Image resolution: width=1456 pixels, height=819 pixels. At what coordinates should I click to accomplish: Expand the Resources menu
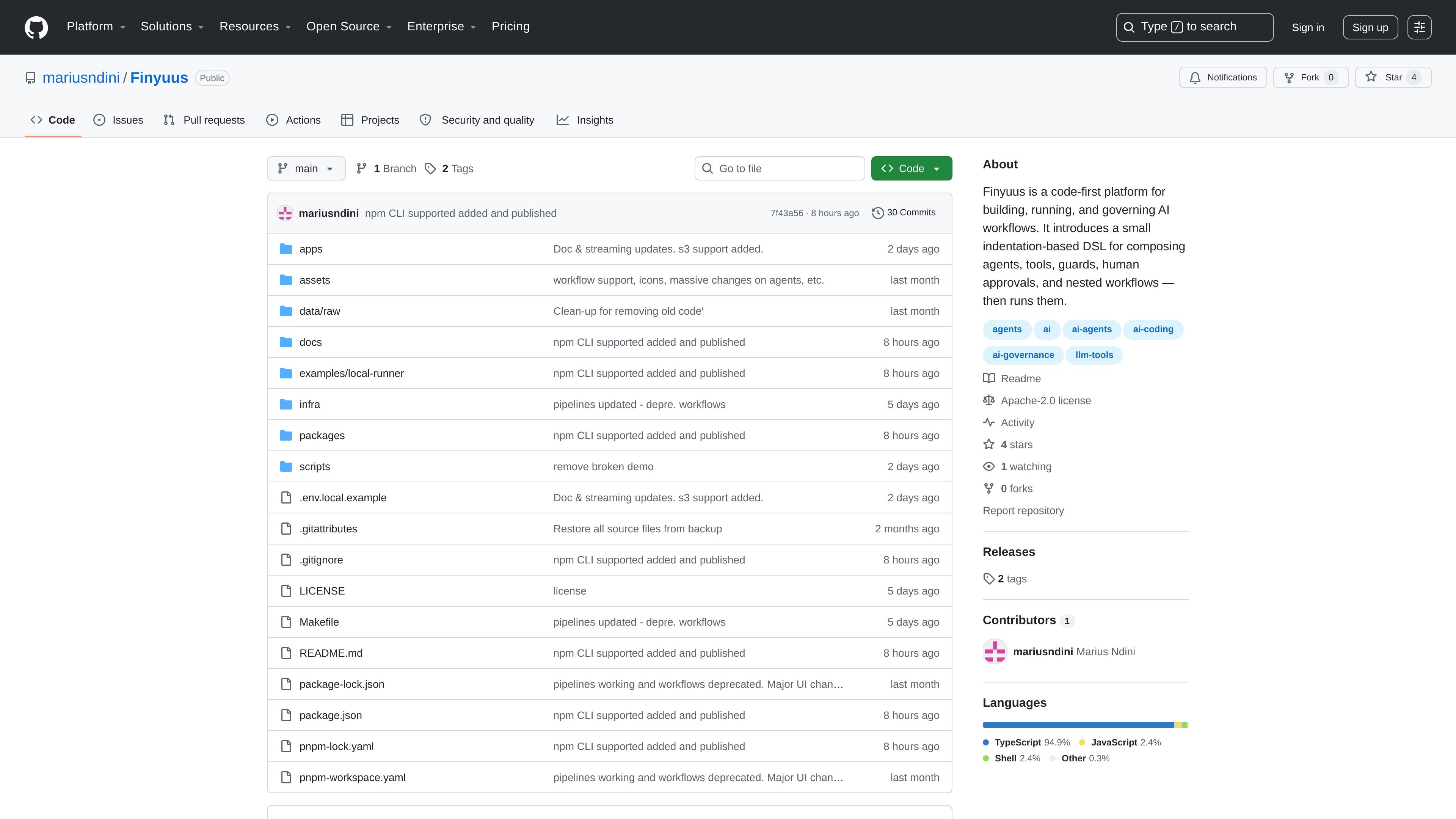tap(255, 27)
